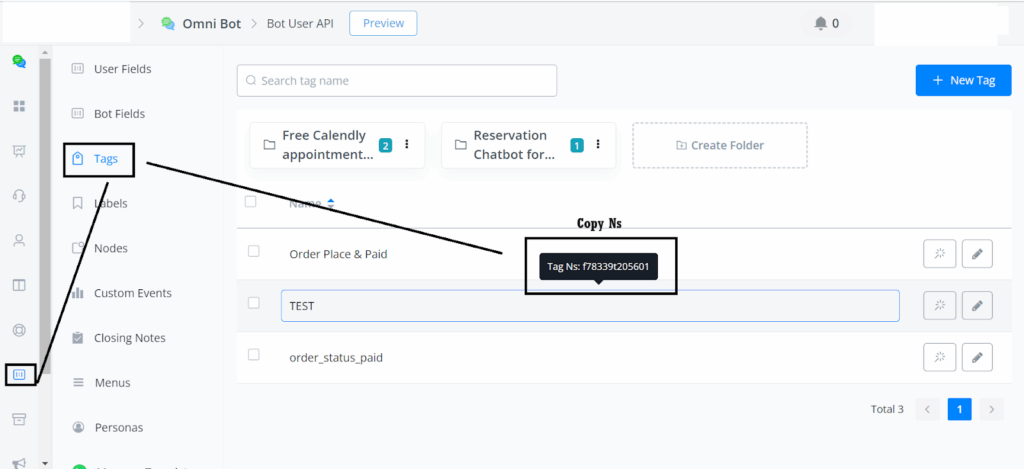
Task: Open the Tags menu item
Action: (104, 159)
